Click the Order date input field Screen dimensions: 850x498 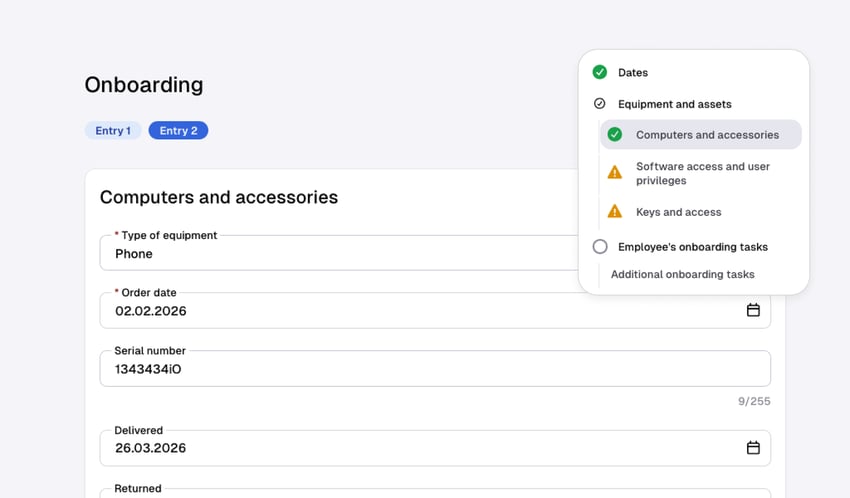click(x=420, y=311)
